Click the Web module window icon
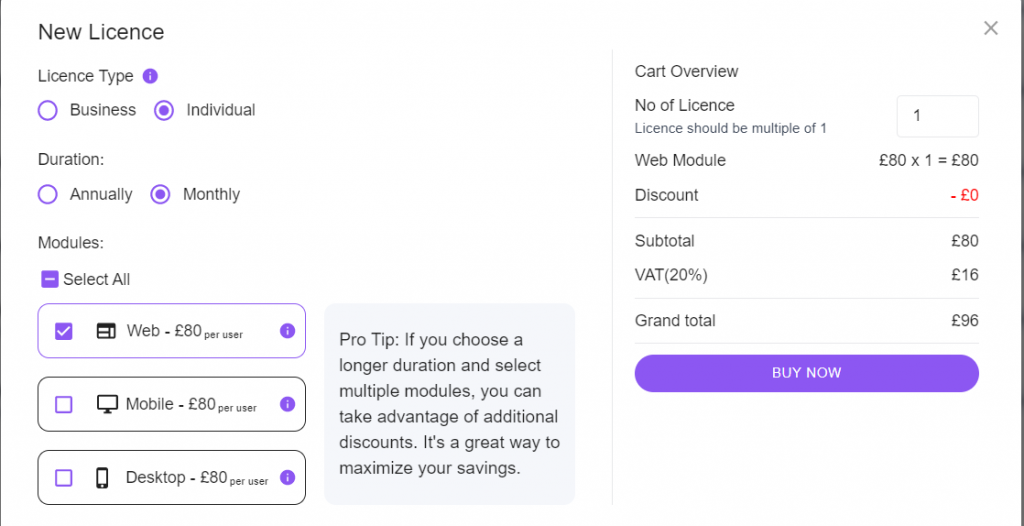Viewport: 1024px width, 526px height. [x=106, y=331]
